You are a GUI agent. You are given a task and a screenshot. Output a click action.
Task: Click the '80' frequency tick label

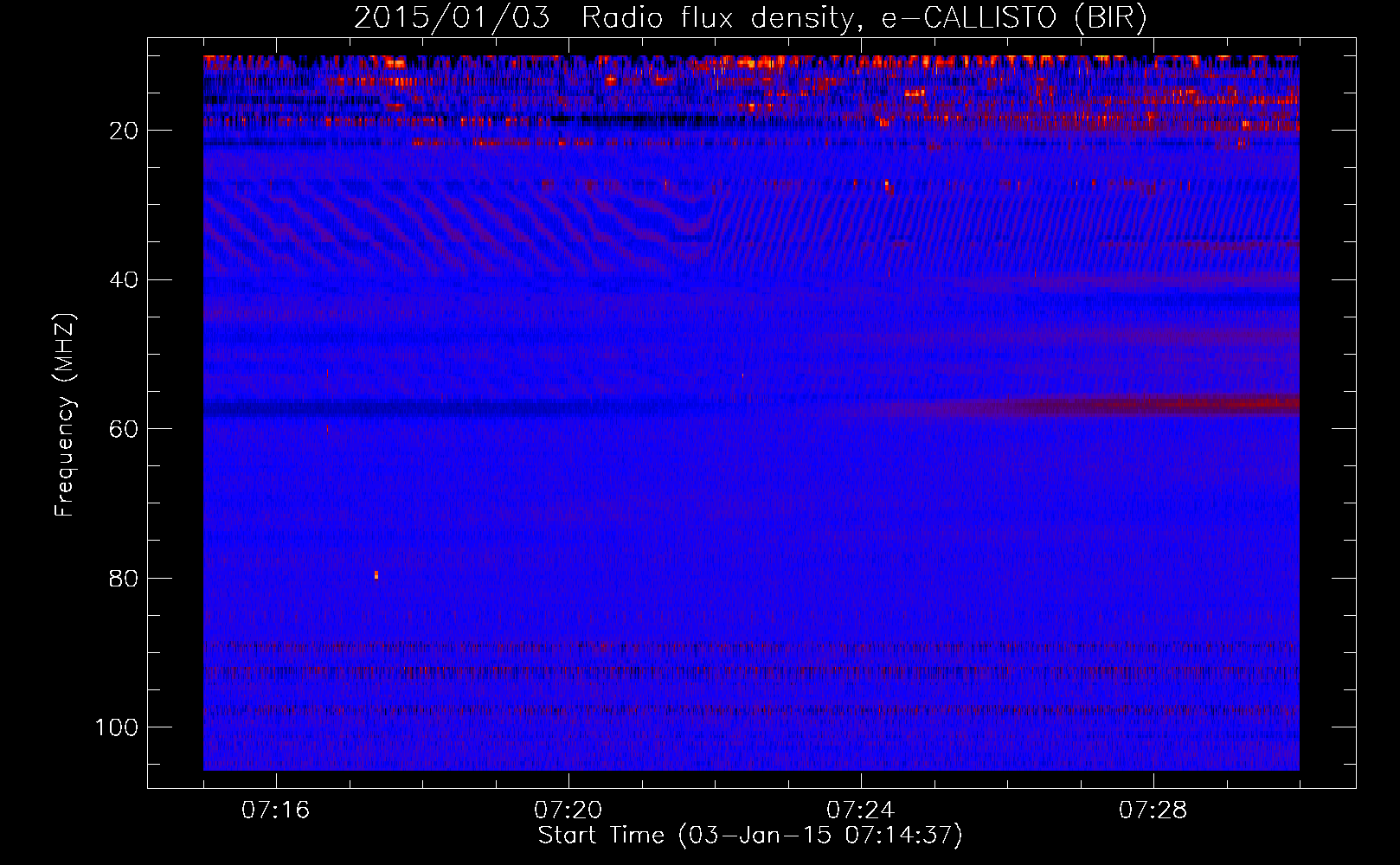pyautogui.click(x=125, y=579)
